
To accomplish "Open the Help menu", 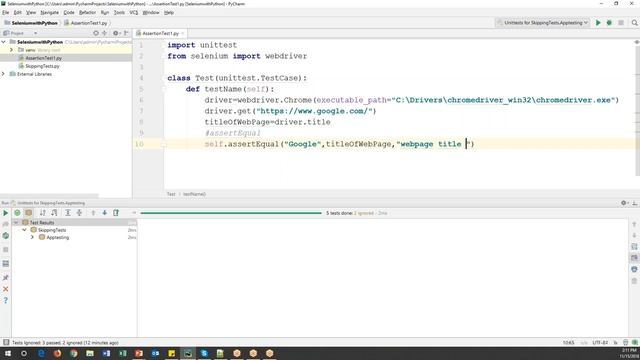I will [x=169, y=13].
